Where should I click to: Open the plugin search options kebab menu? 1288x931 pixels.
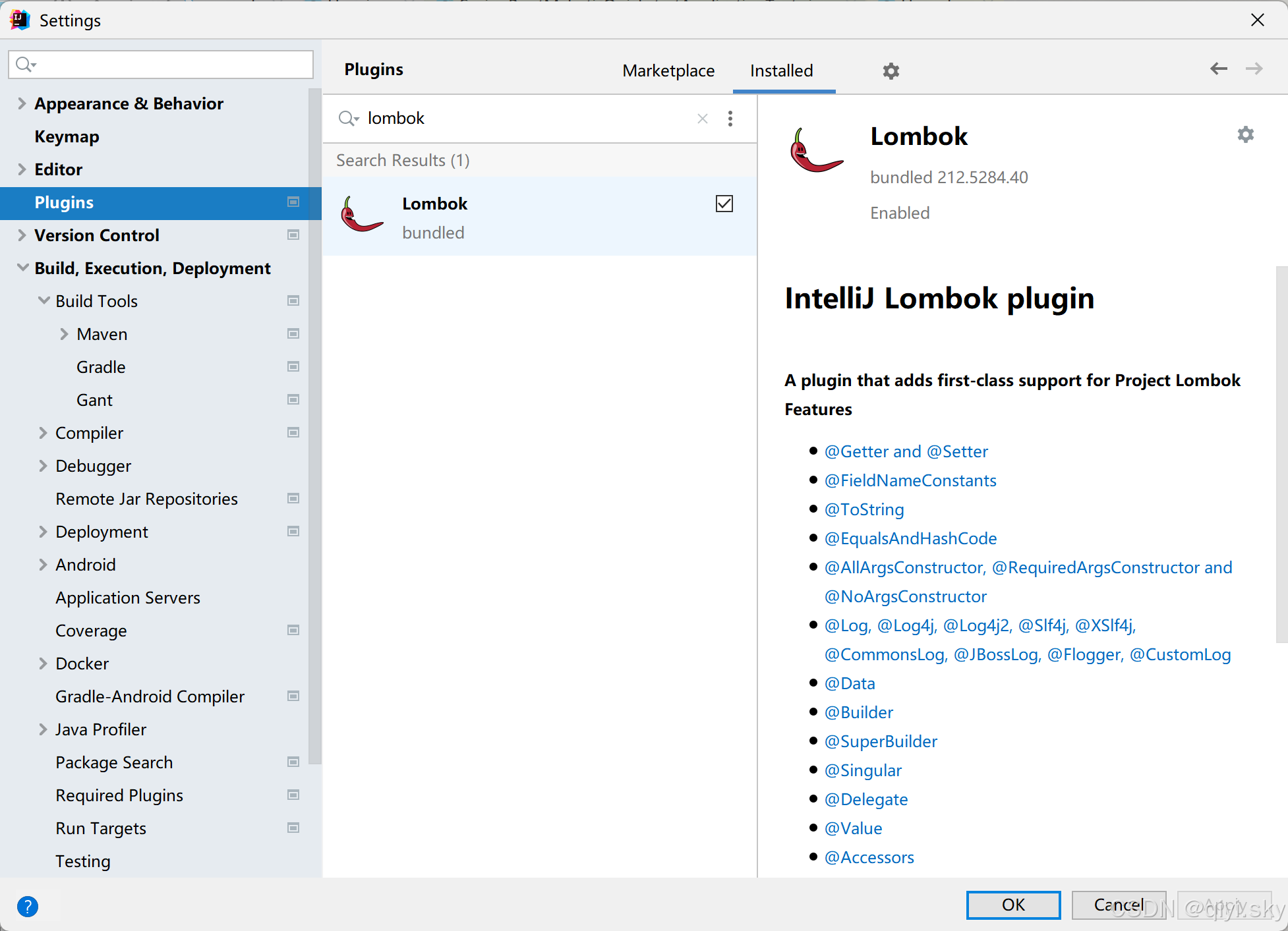coord(730,119)
